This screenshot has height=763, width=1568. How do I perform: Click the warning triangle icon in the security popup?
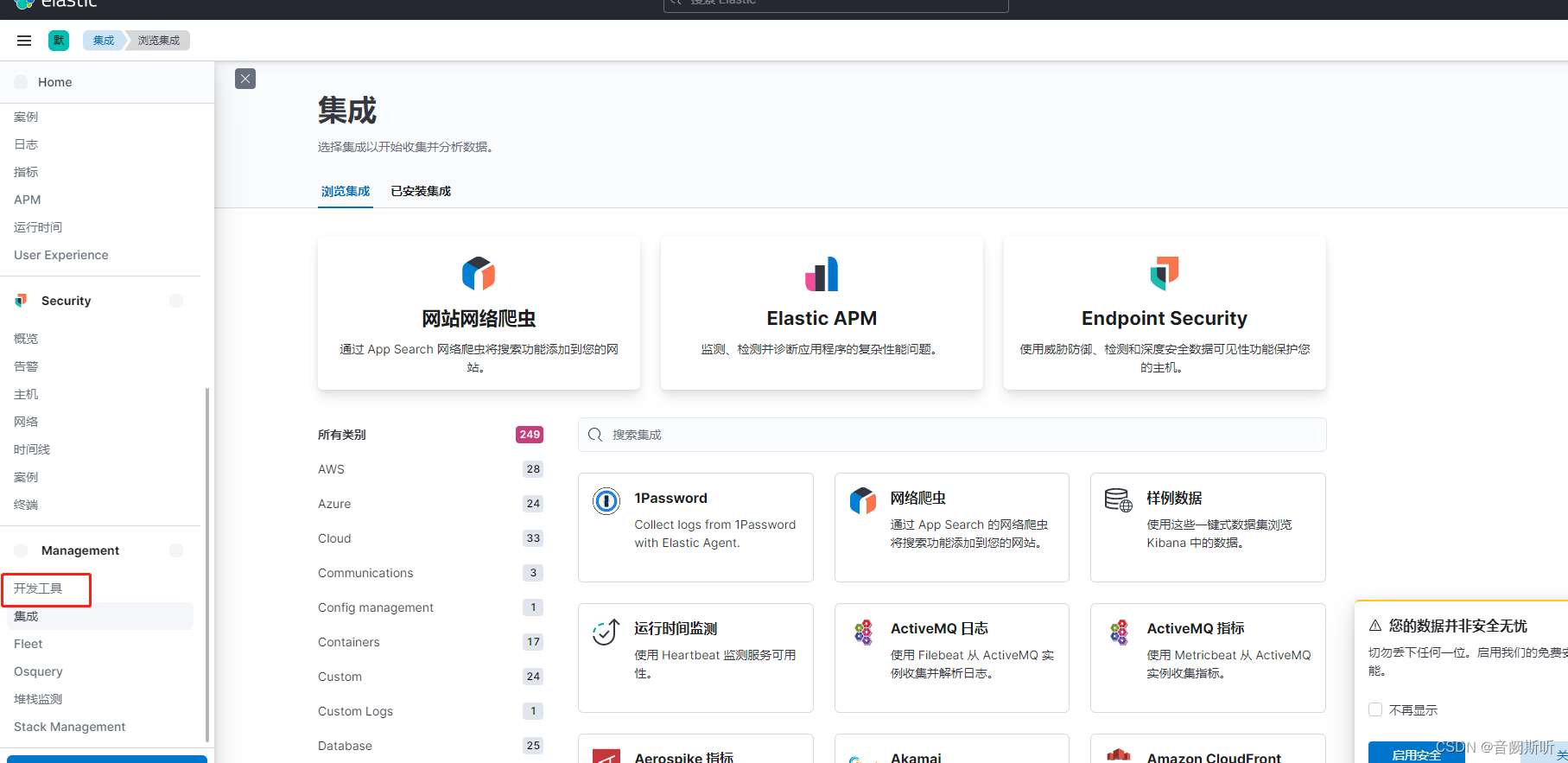[x=1375, y=626]
